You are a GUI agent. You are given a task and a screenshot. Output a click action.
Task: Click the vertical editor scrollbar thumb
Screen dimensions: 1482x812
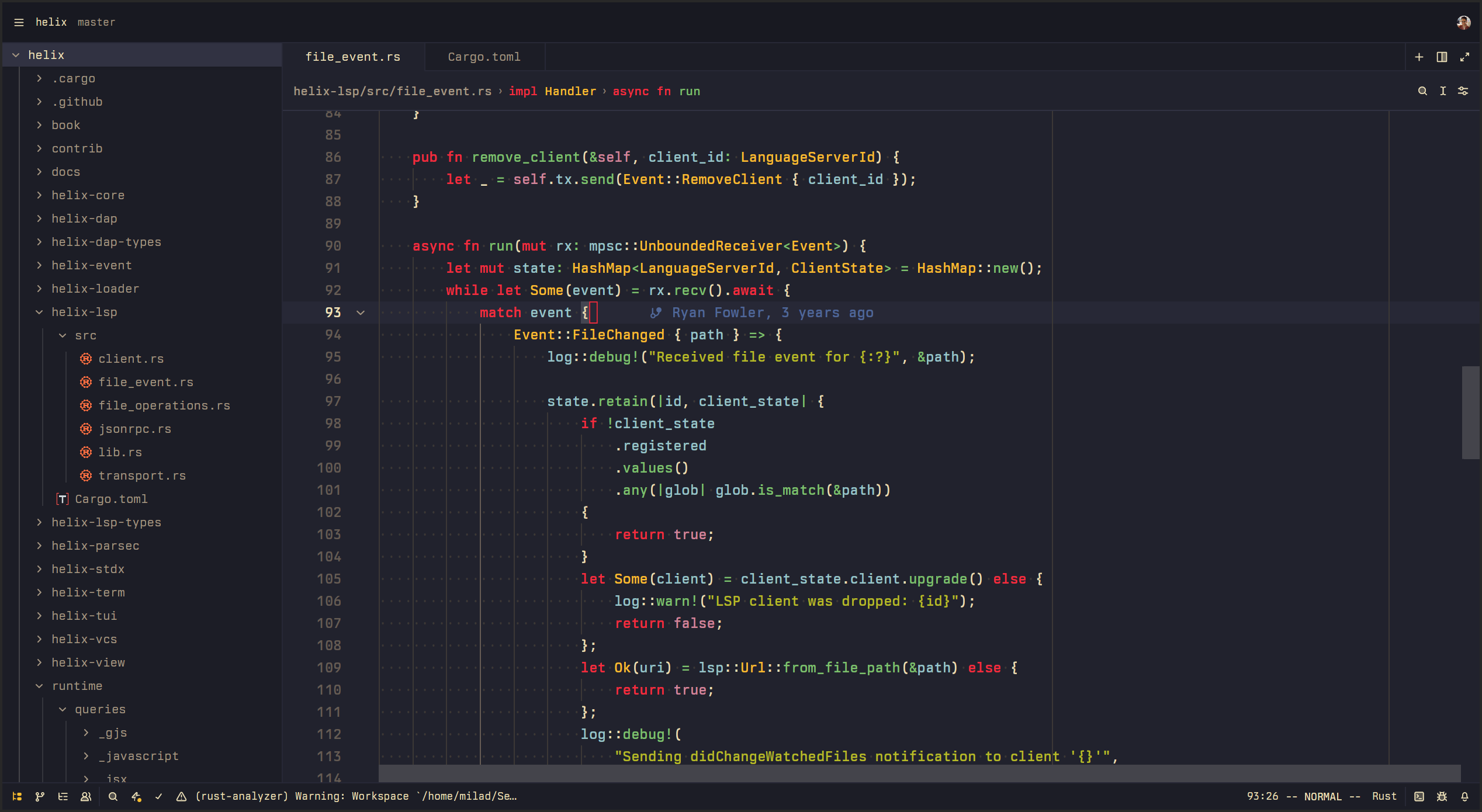point(1470,412)
